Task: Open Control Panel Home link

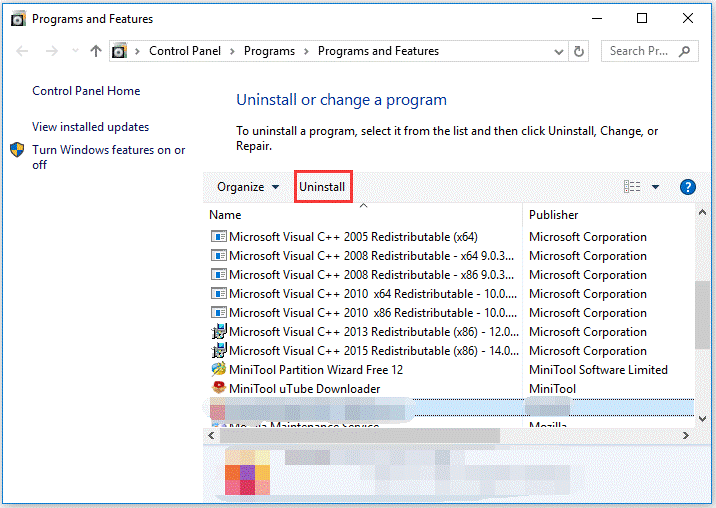Action: pyautogui.click(x=86, y=91)
